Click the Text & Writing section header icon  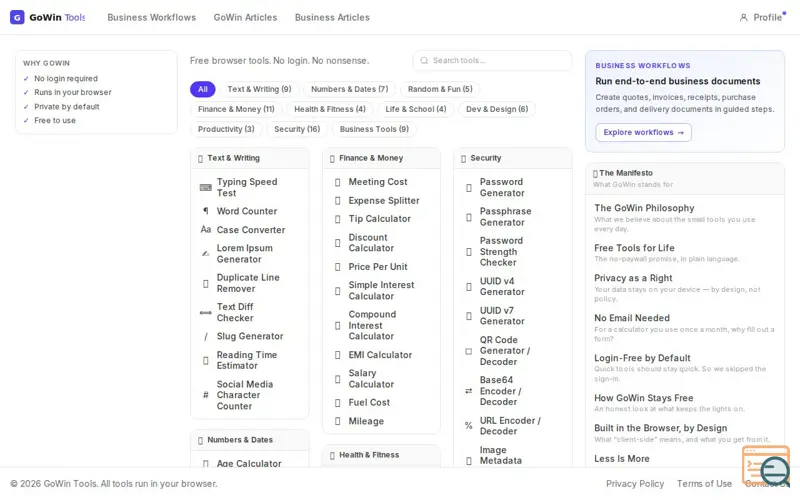click(201, 159)
